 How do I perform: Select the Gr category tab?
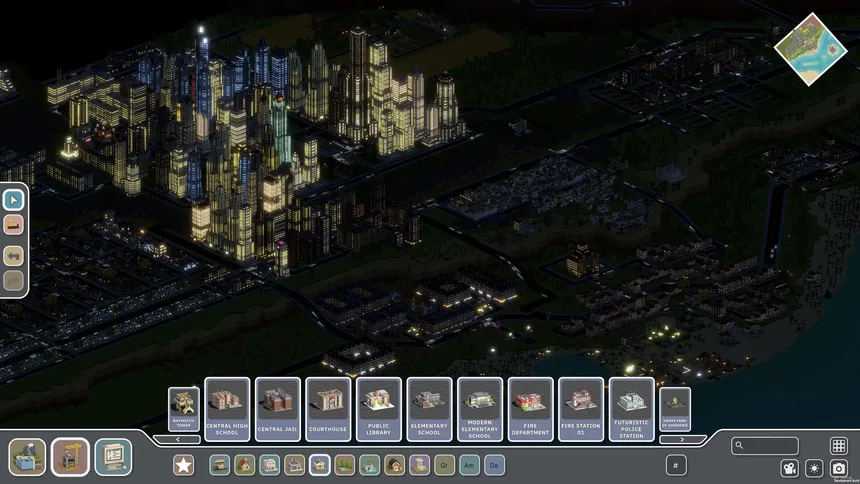click(x=444, y=465)
